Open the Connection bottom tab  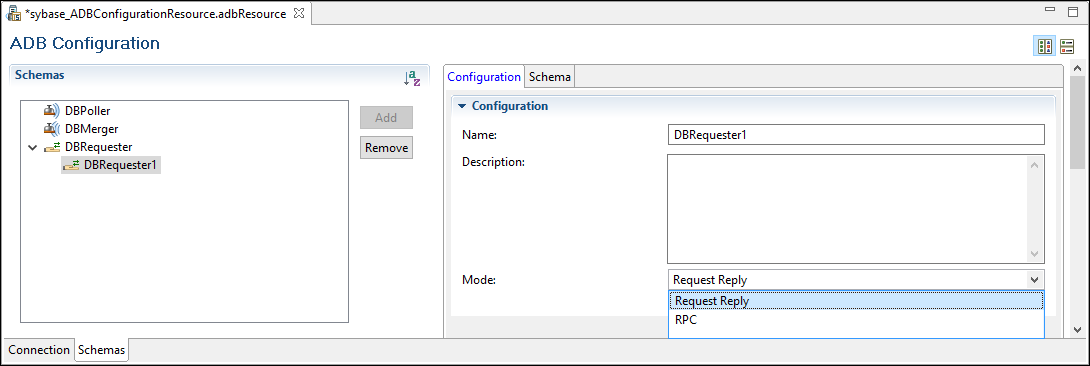pos(39,349)
